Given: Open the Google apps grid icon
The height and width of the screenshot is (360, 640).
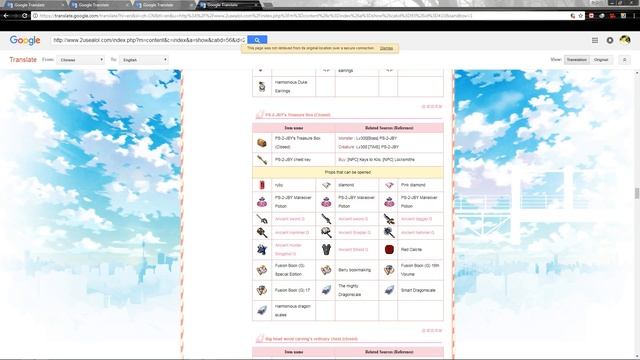Looking at the screenshot, I should tap(595, 40).
